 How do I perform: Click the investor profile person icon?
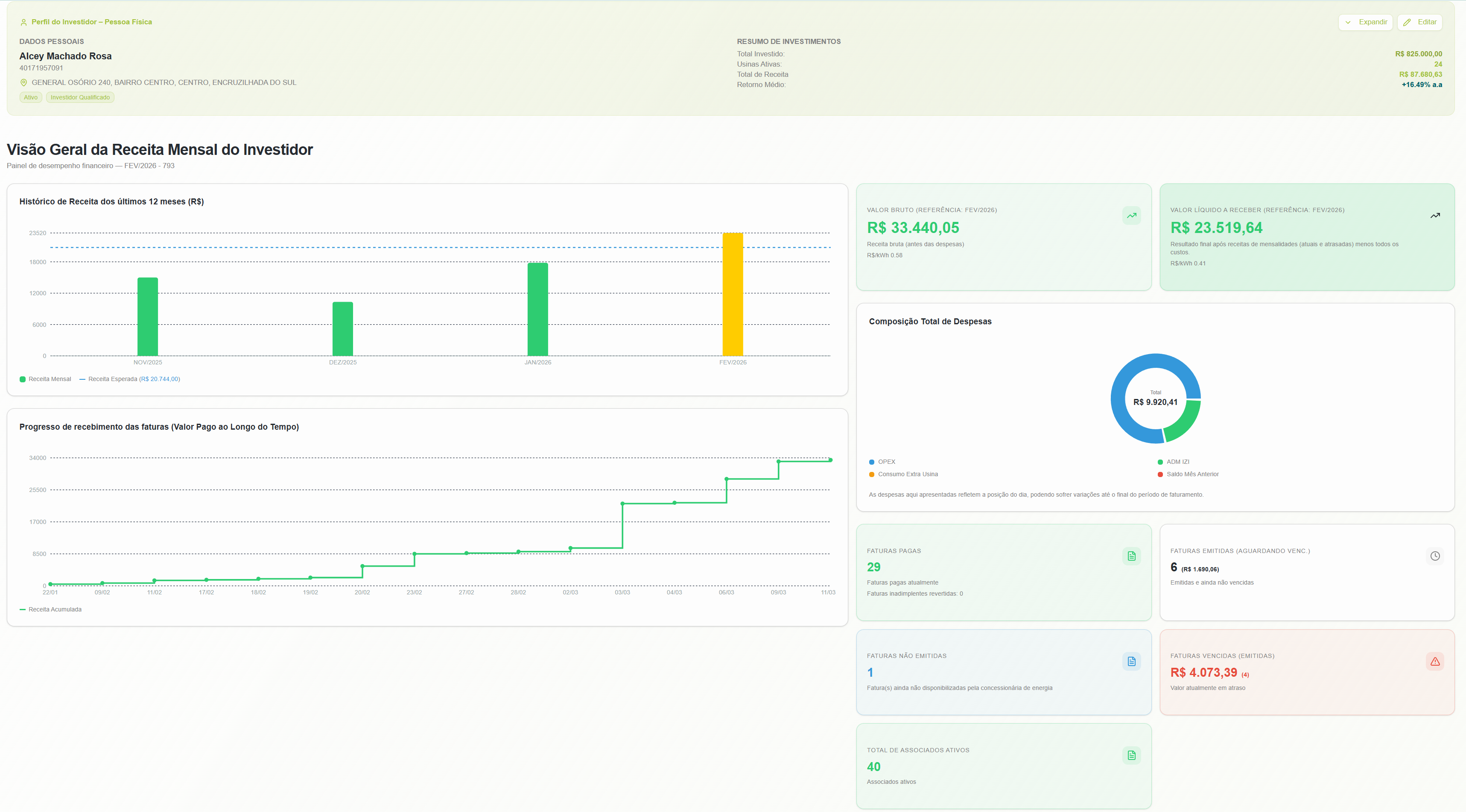24,22
